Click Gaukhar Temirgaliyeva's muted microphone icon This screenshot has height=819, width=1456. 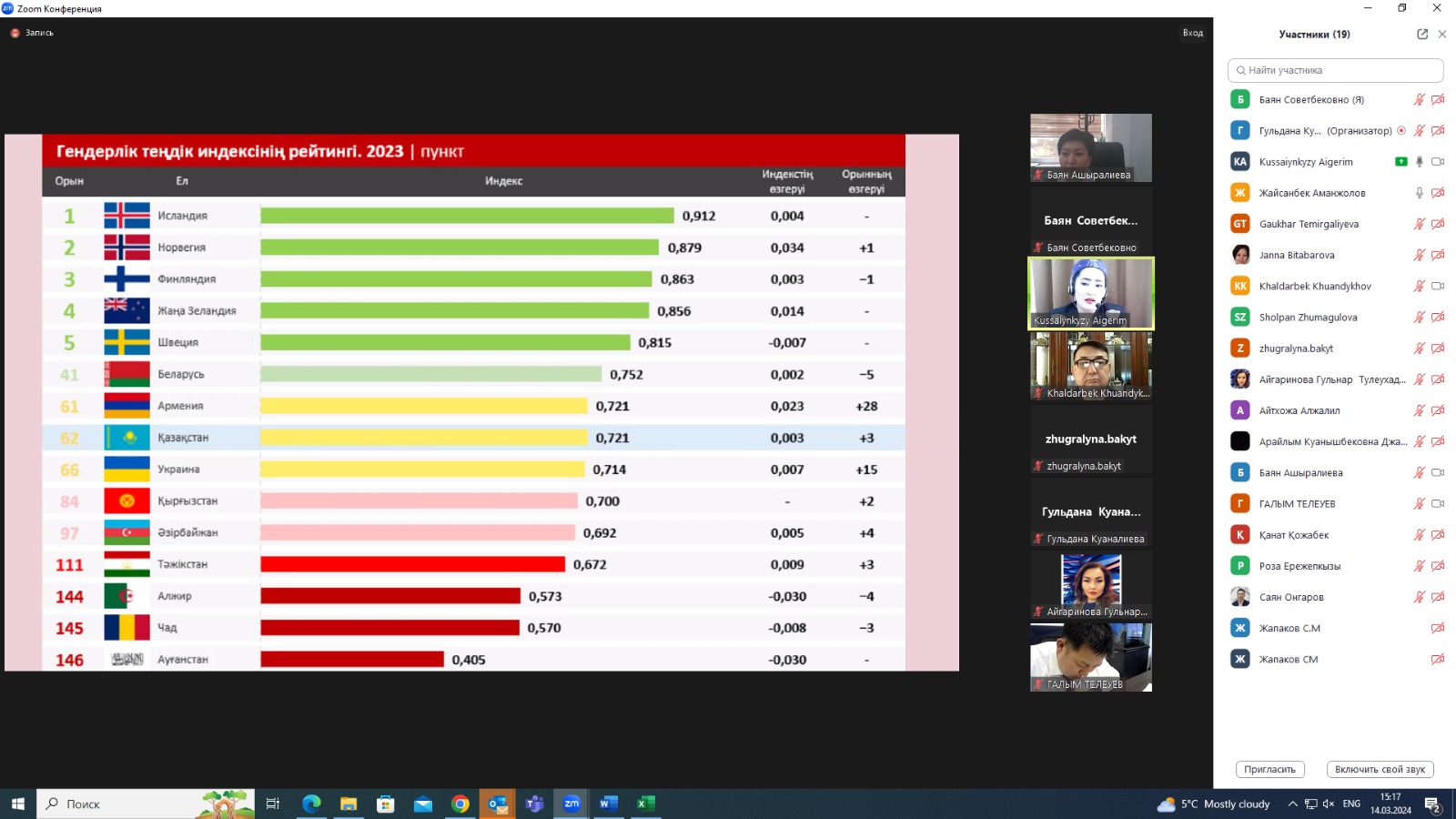coord(1419,224)
